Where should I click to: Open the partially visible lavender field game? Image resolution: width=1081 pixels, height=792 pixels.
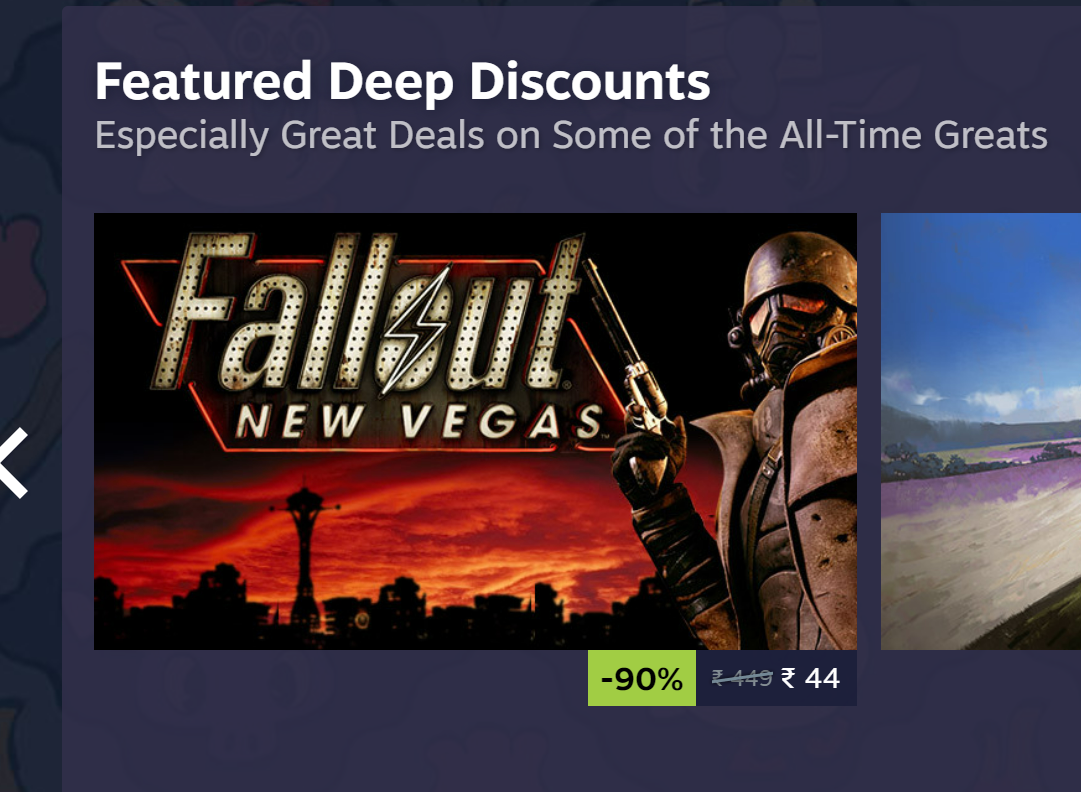click(980, 431)
